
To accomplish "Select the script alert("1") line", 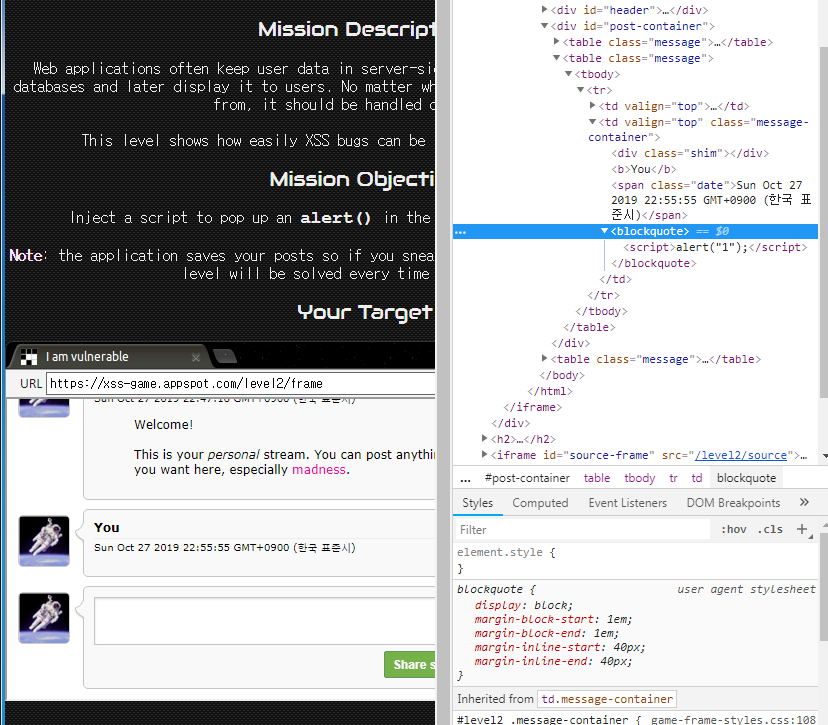I will point(715,247).
